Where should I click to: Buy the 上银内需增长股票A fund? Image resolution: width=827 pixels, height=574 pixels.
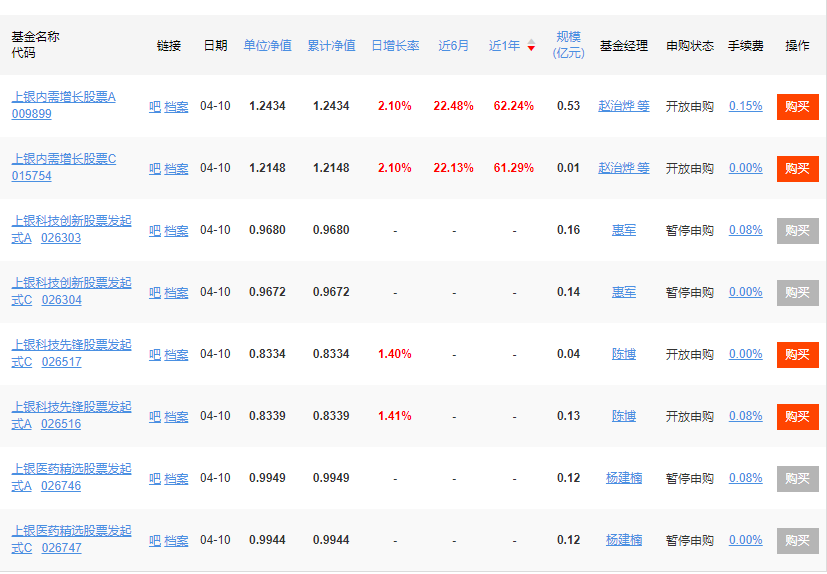point(797,106)
